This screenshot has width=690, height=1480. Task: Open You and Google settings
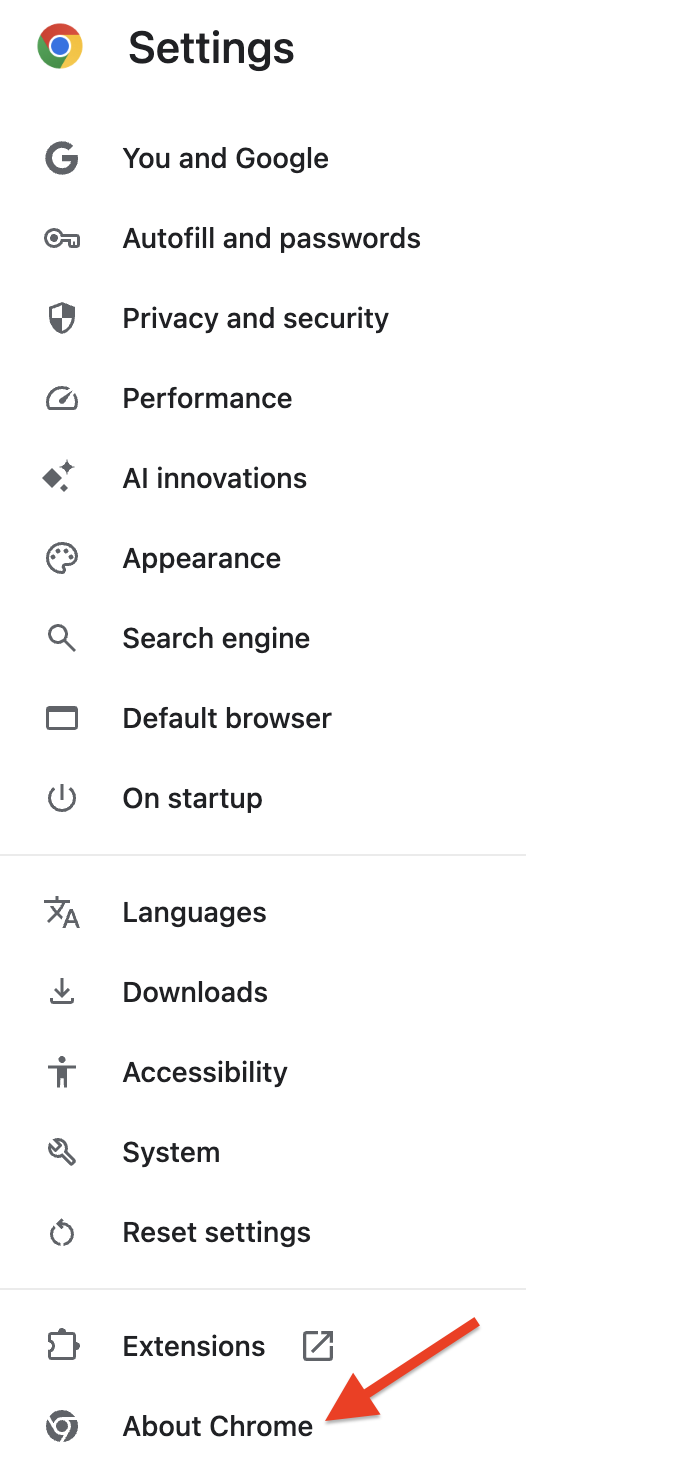point(225,158)
